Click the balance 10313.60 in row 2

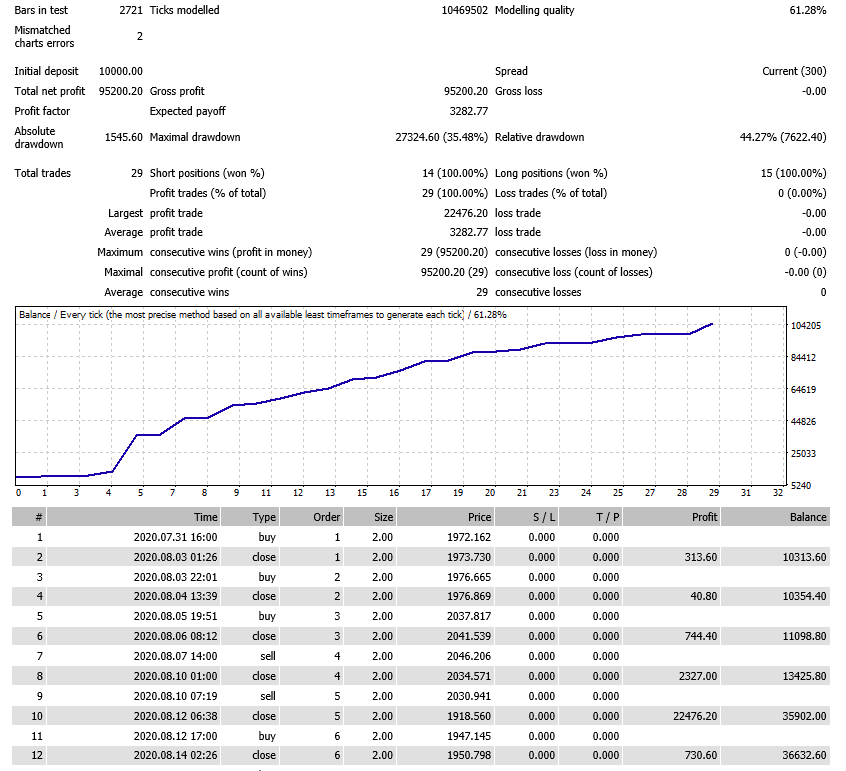tap(804, 557)
